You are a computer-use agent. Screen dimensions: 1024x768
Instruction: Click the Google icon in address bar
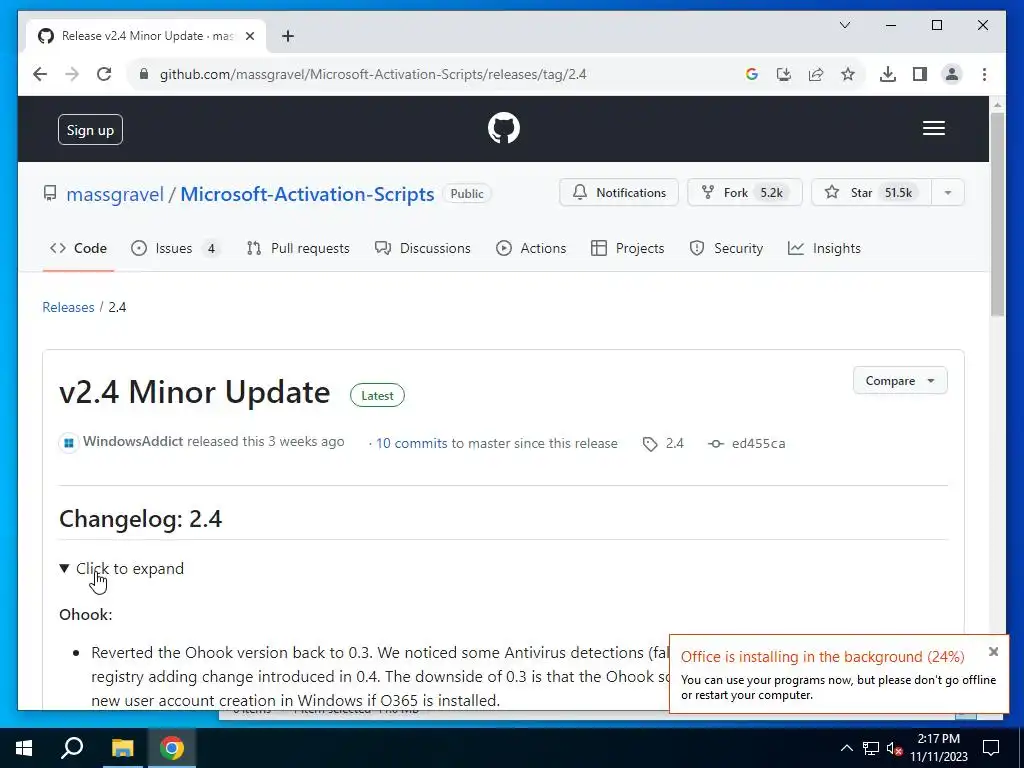pyautogui.click(x=752, y=74)
